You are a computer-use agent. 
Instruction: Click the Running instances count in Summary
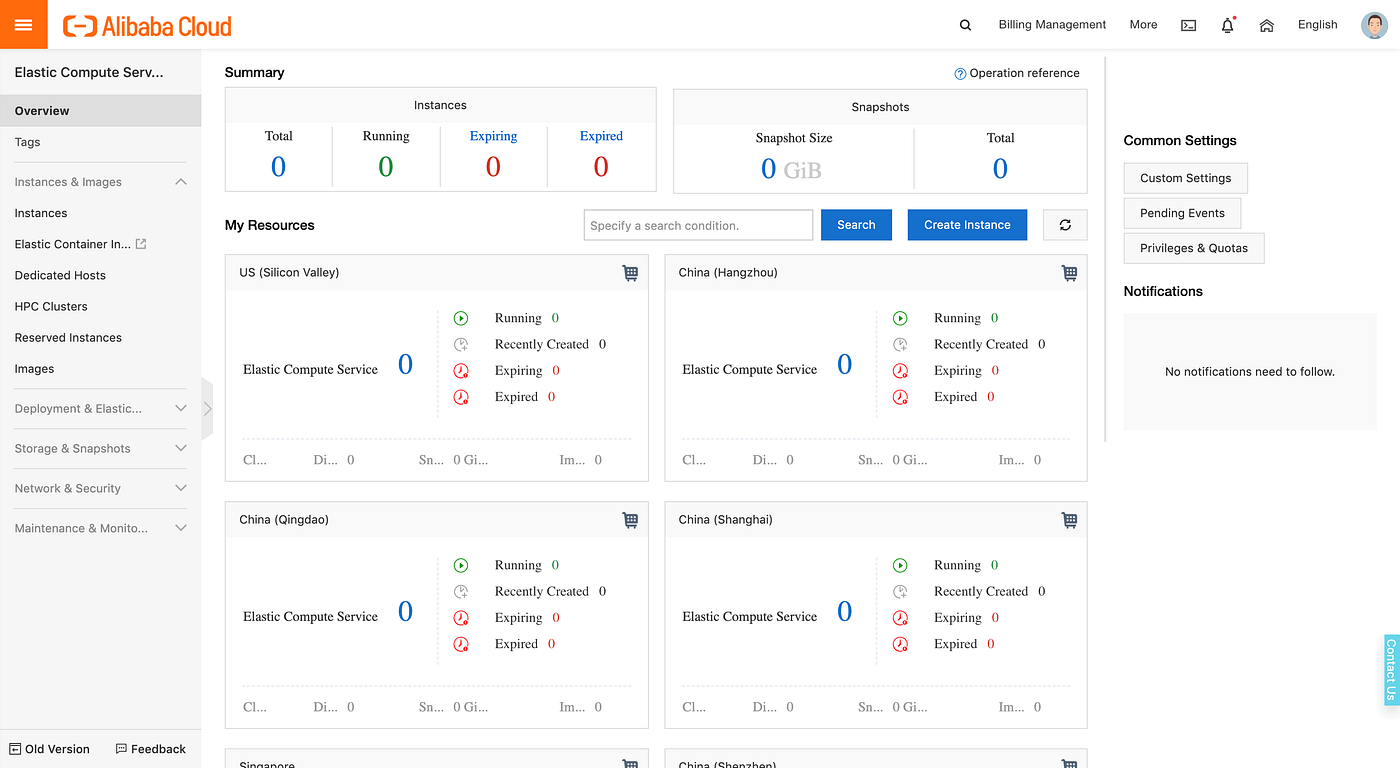(386, 167)
